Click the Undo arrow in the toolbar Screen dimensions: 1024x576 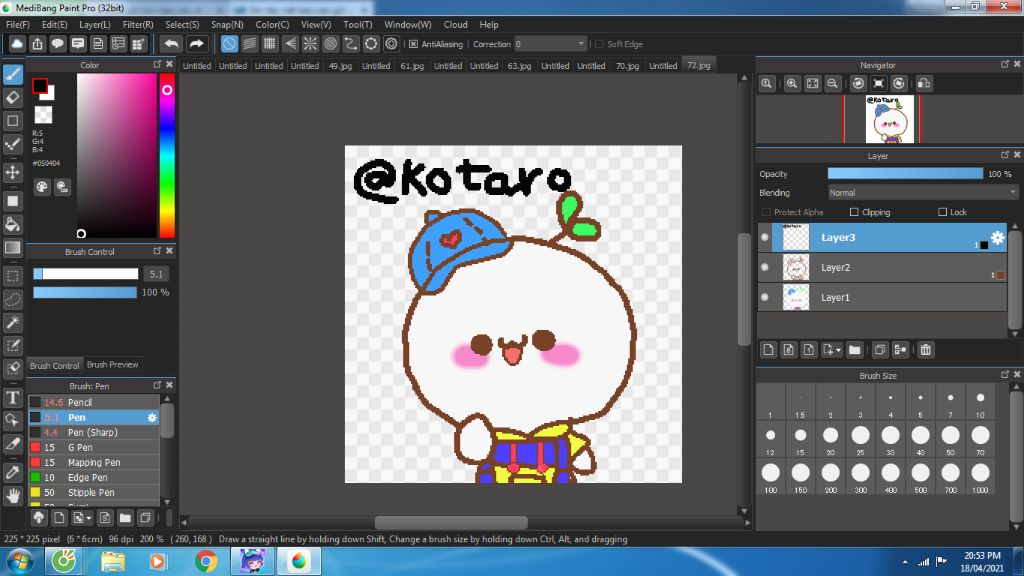[x=172, y=44]
